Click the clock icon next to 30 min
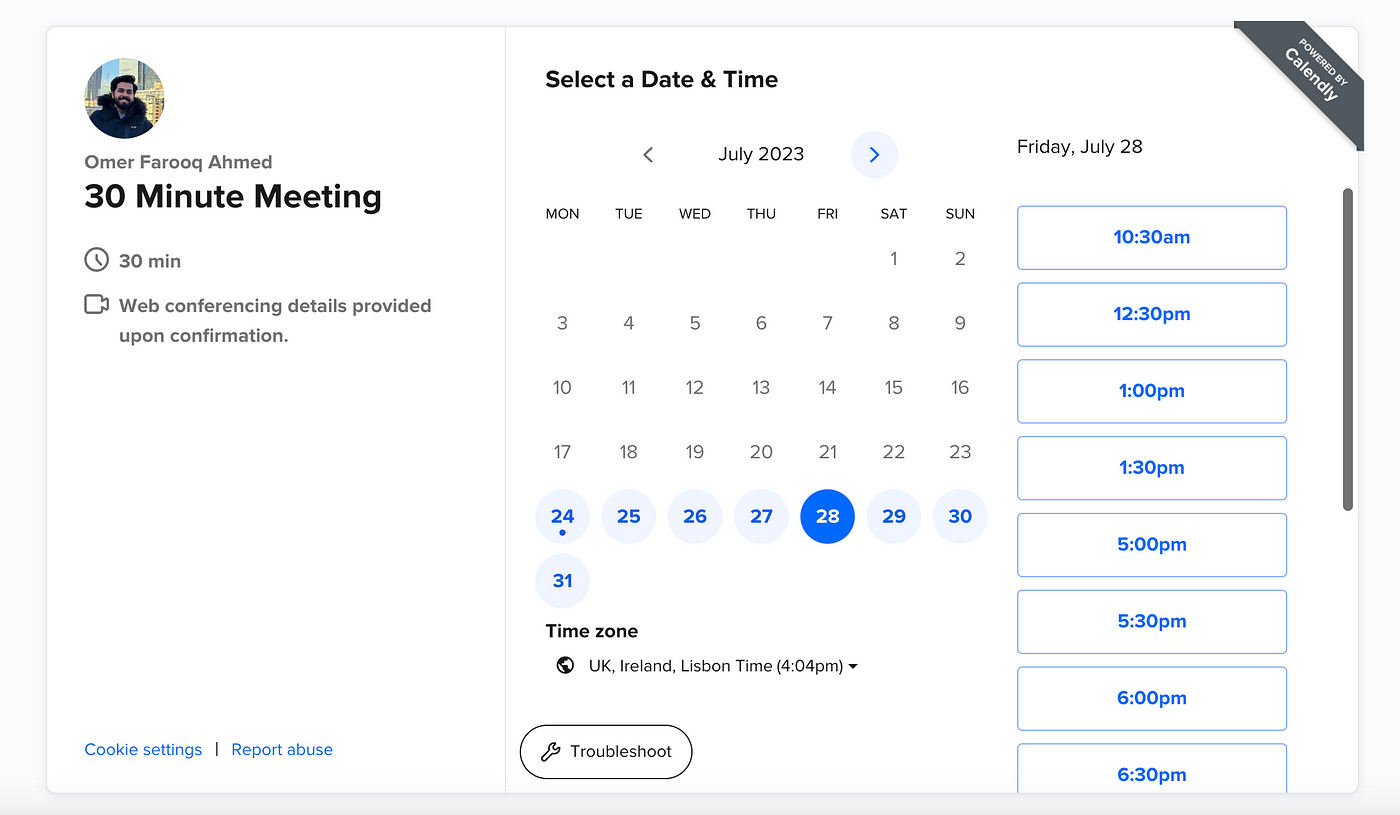Viewport: 1400px width, 815px height. [x=96, y=260]
